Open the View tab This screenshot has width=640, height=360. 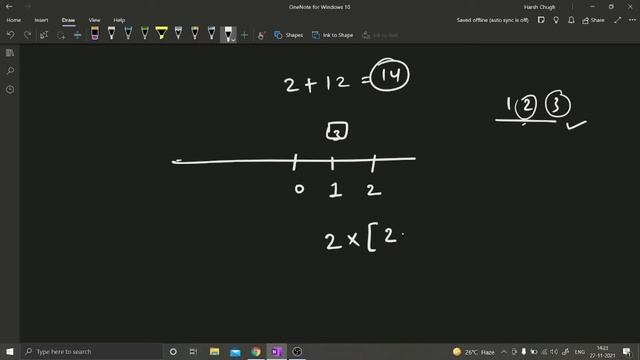pyautogui.click(x=94, y=20)
